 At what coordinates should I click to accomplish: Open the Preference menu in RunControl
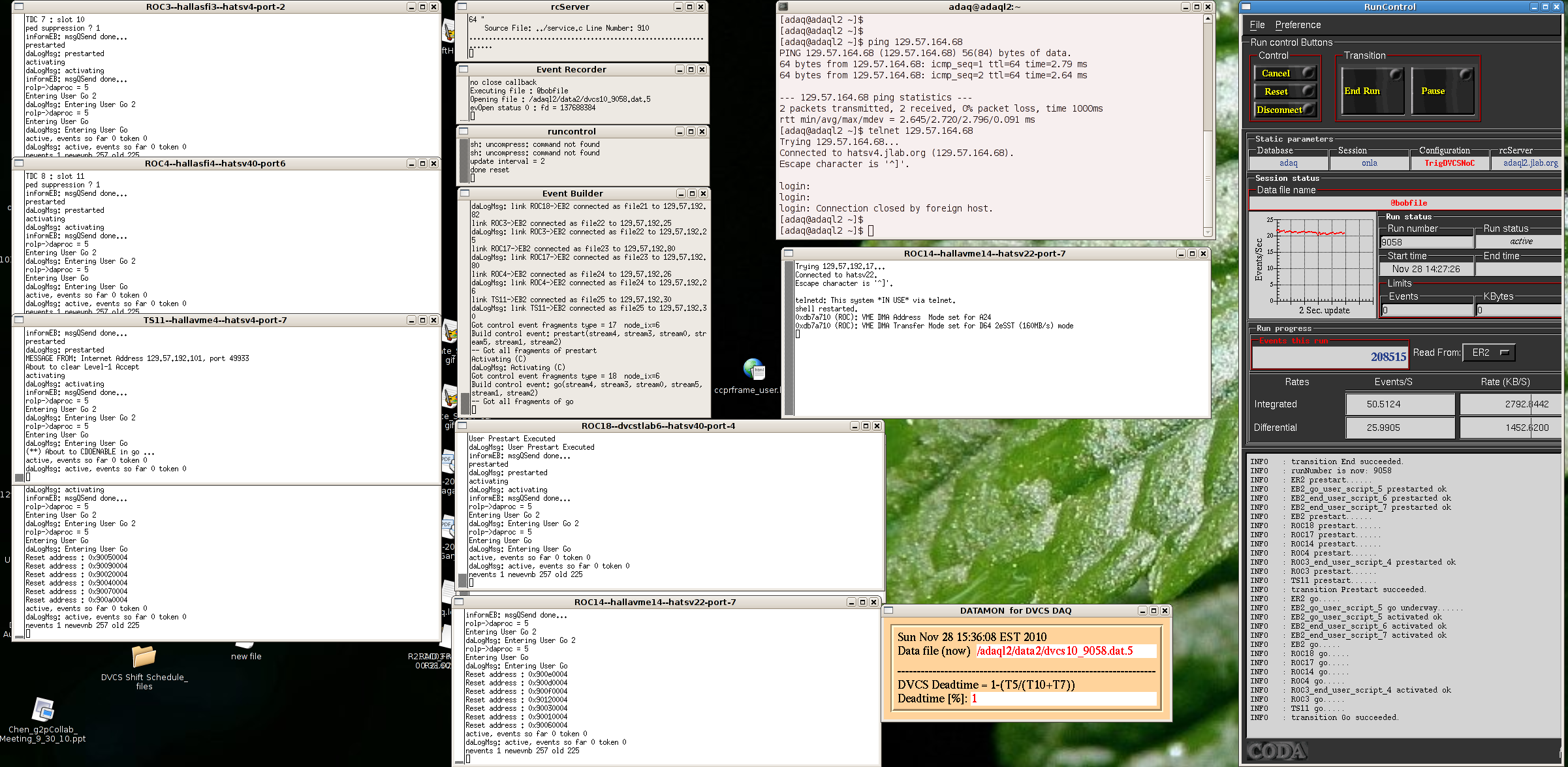click(x=1298, y=25)
